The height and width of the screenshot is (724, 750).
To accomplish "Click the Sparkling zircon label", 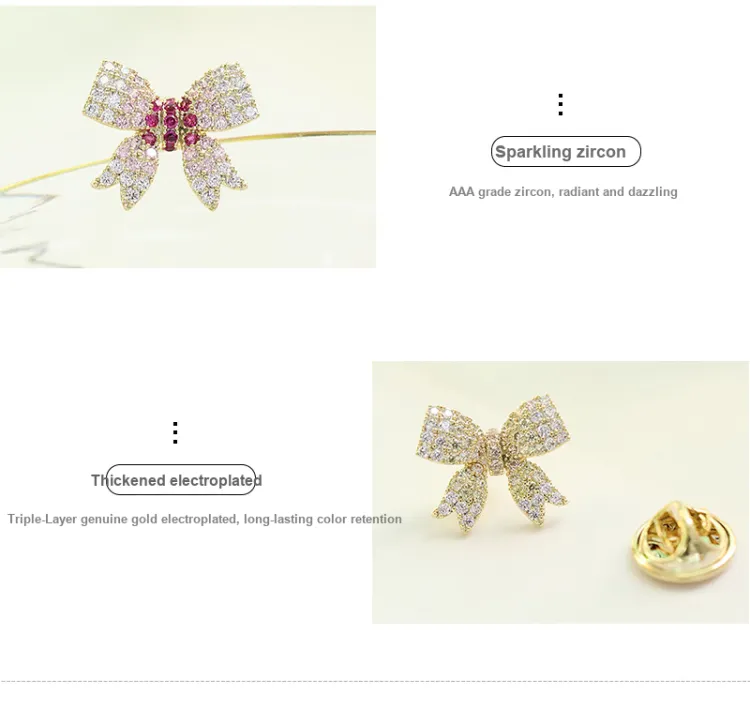I will click(560, 152).
